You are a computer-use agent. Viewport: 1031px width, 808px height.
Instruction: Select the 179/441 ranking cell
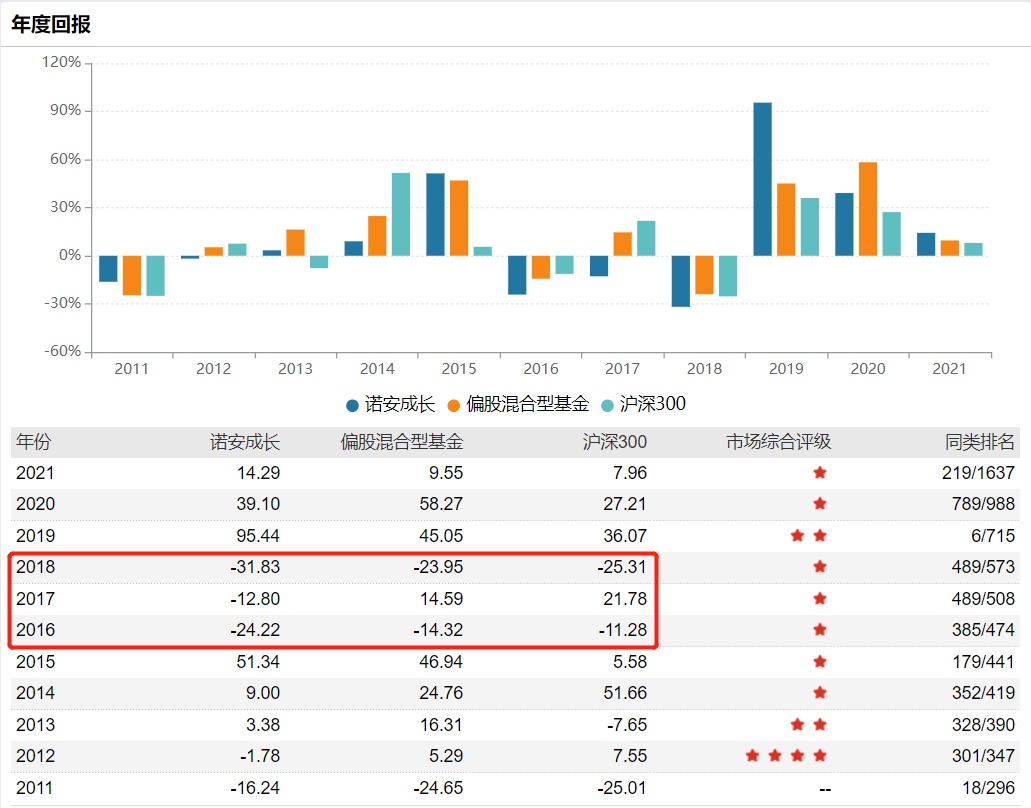984,661
